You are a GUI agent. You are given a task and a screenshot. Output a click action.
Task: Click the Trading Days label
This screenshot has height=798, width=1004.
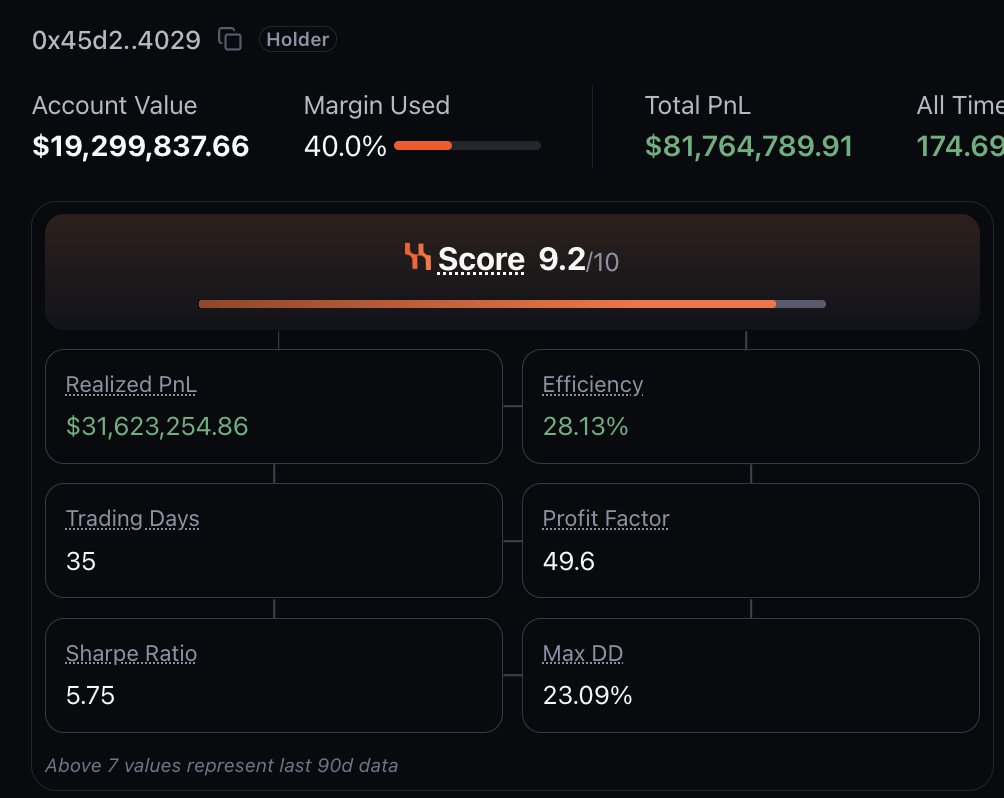coord(133,519)
